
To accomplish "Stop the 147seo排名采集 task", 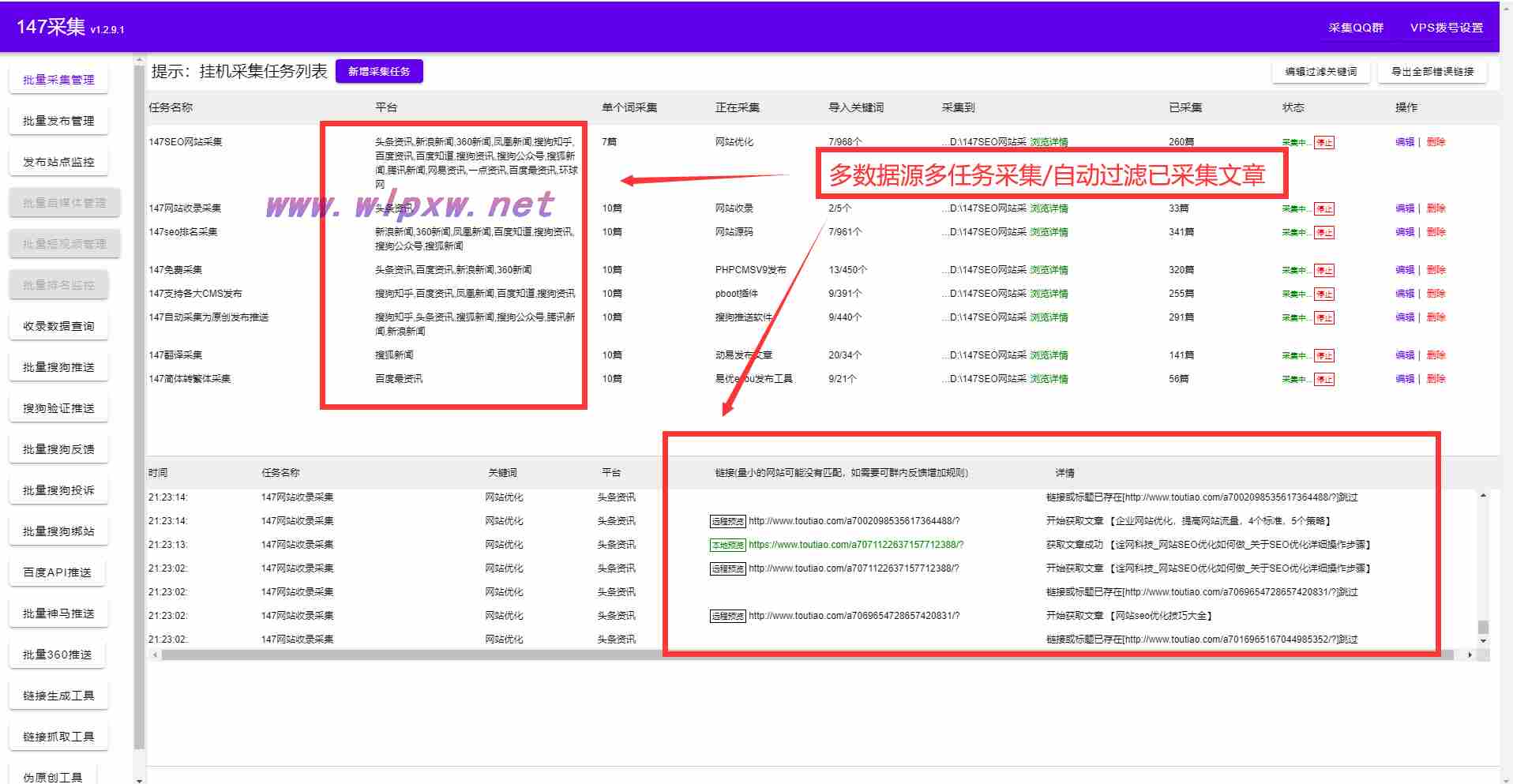I will 1324,233.
